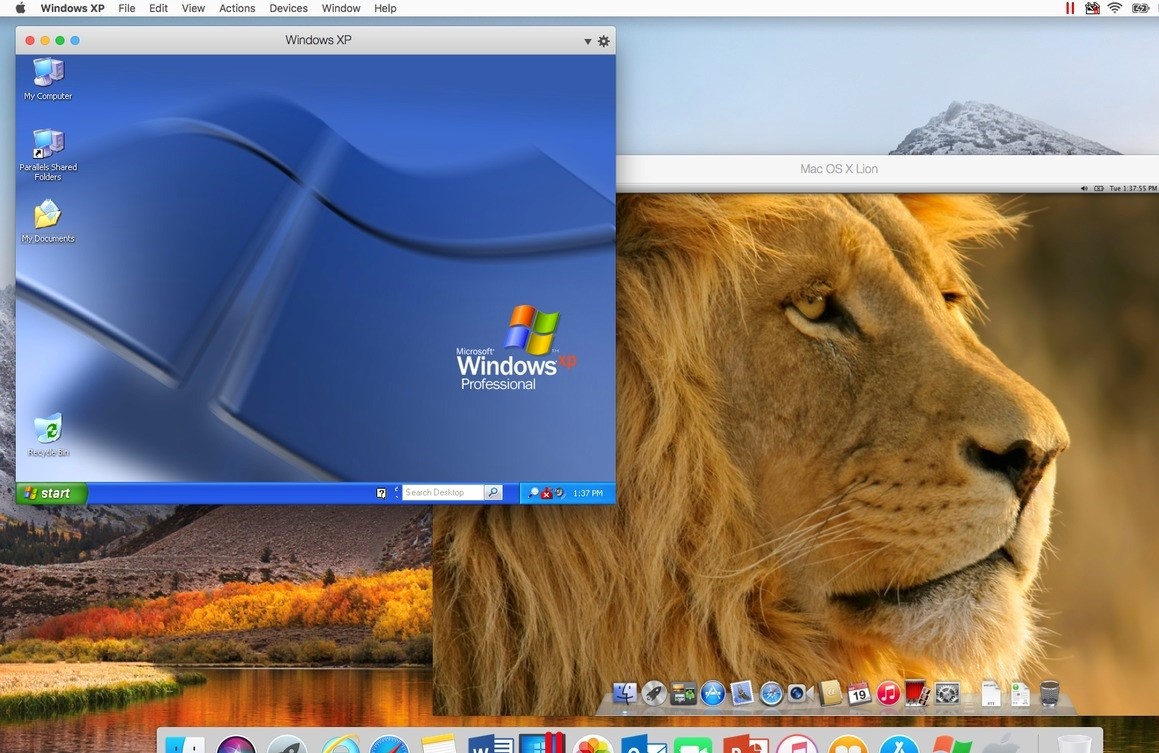The image size is (1159, 753).
Task: Open the gear settings icon in Windows XP title bar
Action: pyautogui.click(x=604, y=41)
